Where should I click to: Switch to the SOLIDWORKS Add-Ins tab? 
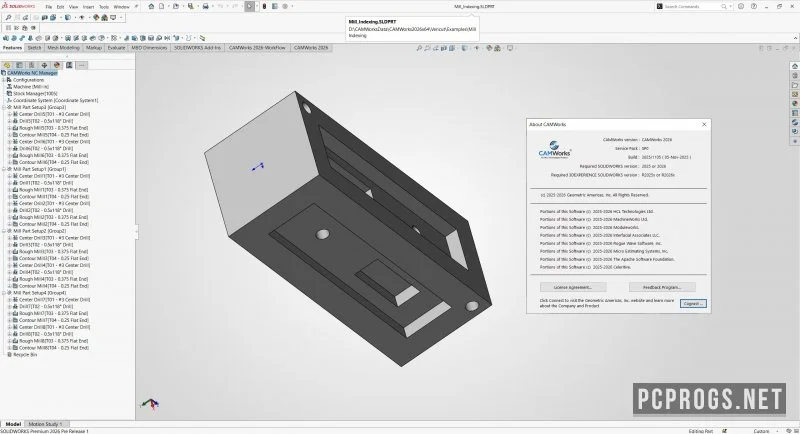(197, 48)
